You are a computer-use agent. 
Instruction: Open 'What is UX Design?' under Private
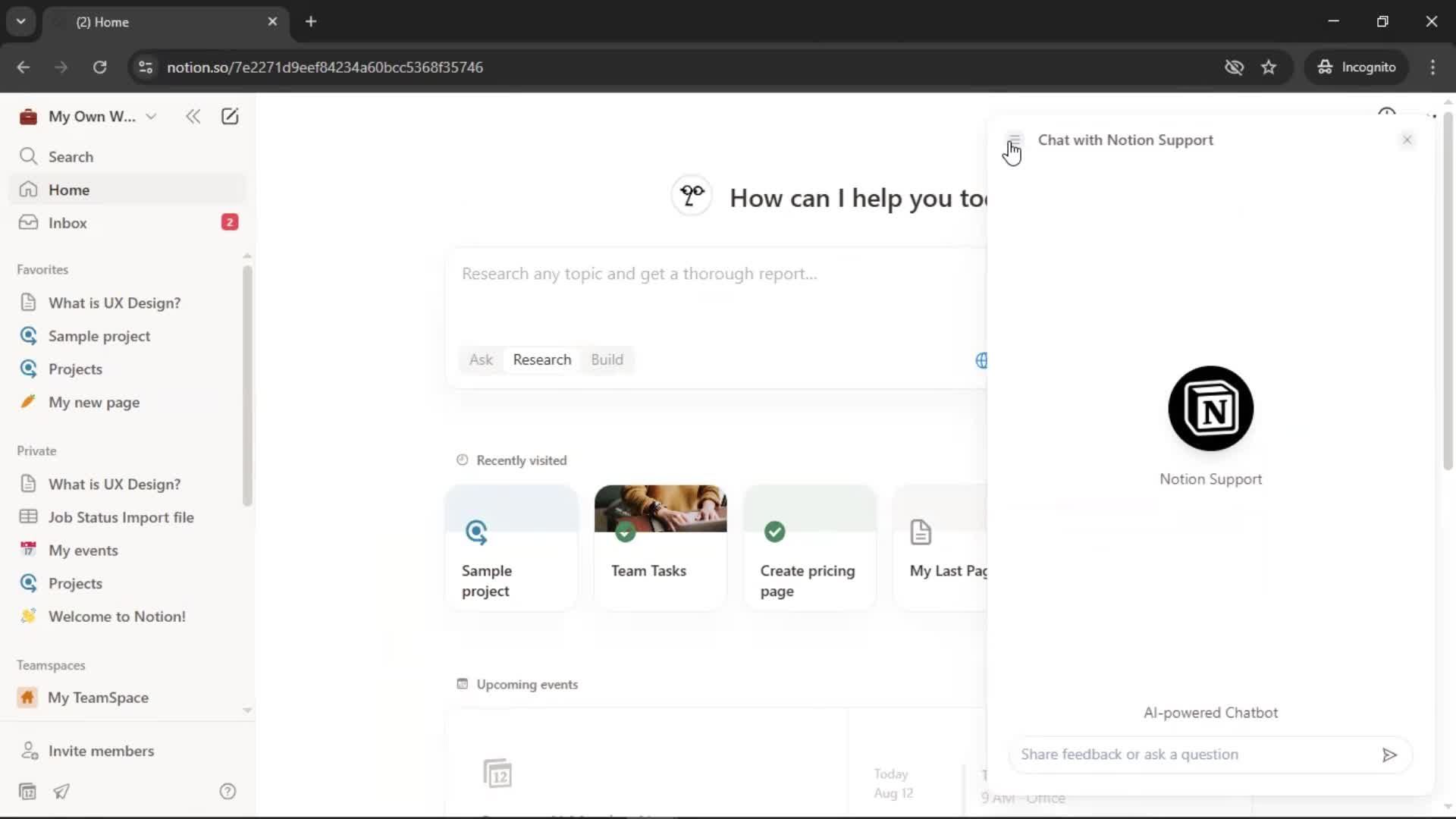click(127, 484)
